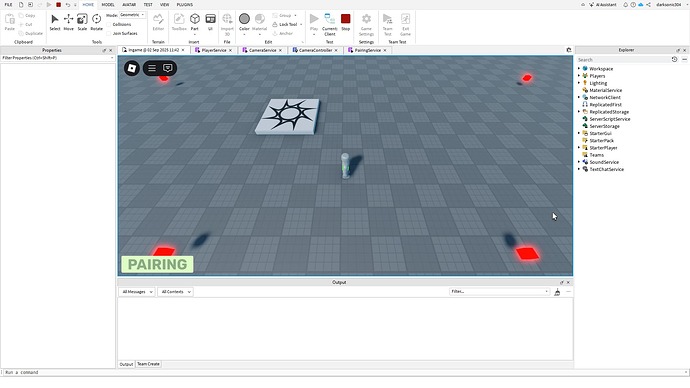Image resolution: width=690 pixels, height=388 pixels.
Task: Activate the Scale tool
Action: click(82, 22)
